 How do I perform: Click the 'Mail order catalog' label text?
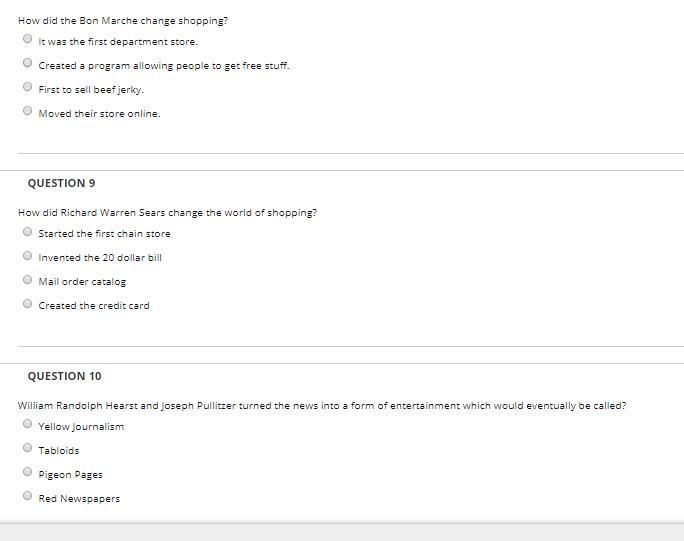coord(82,282)
